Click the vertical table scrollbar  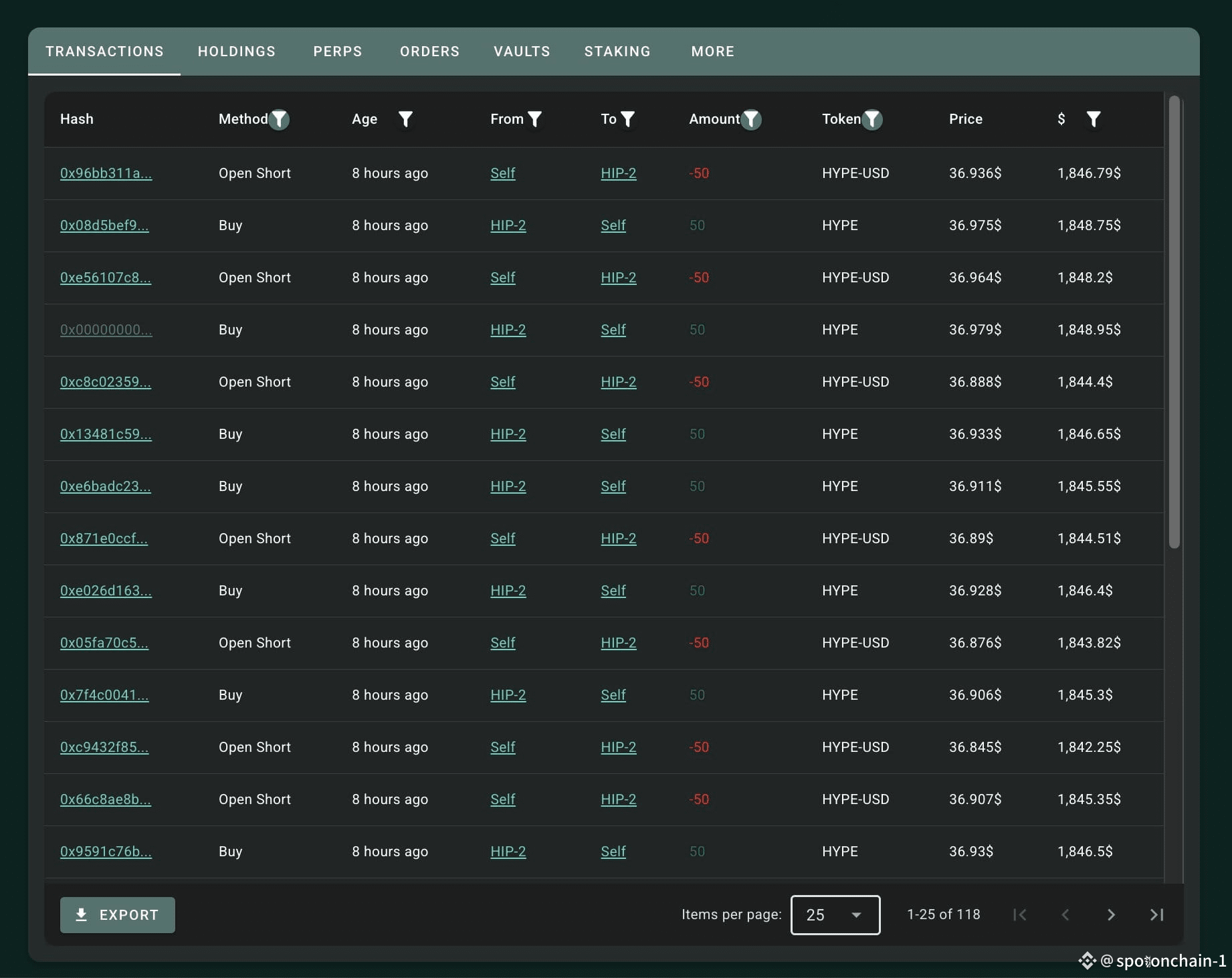pyautogui.click(x=1174, y=322)
